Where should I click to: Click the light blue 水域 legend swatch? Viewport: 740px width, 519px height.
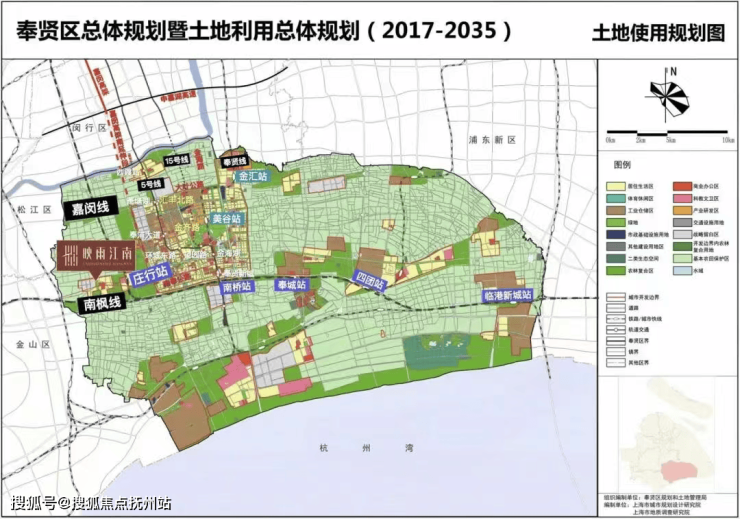click(x=683, y=270)
